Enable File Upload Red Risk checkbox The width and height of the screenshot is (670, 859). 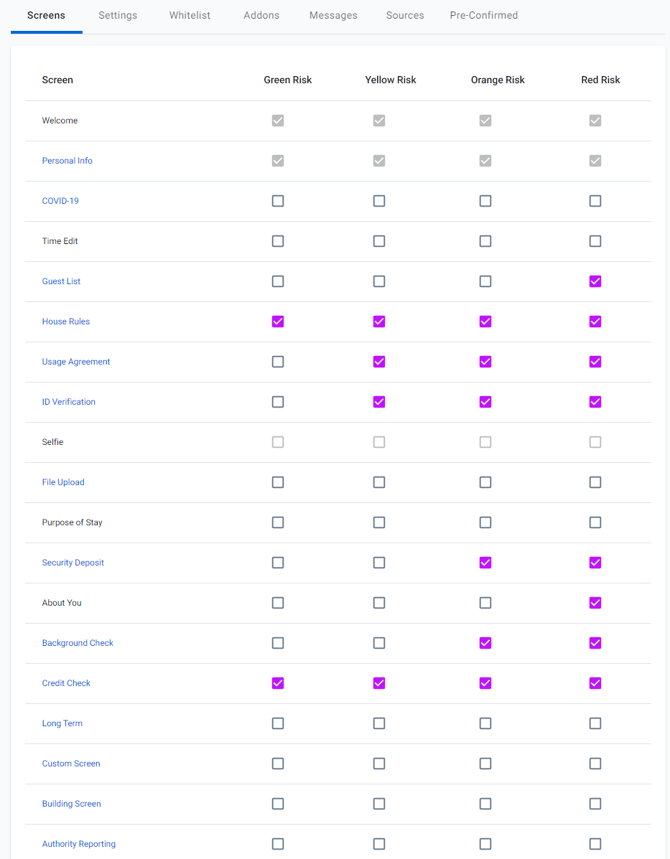pyautogui.click(x=595, y=482)
